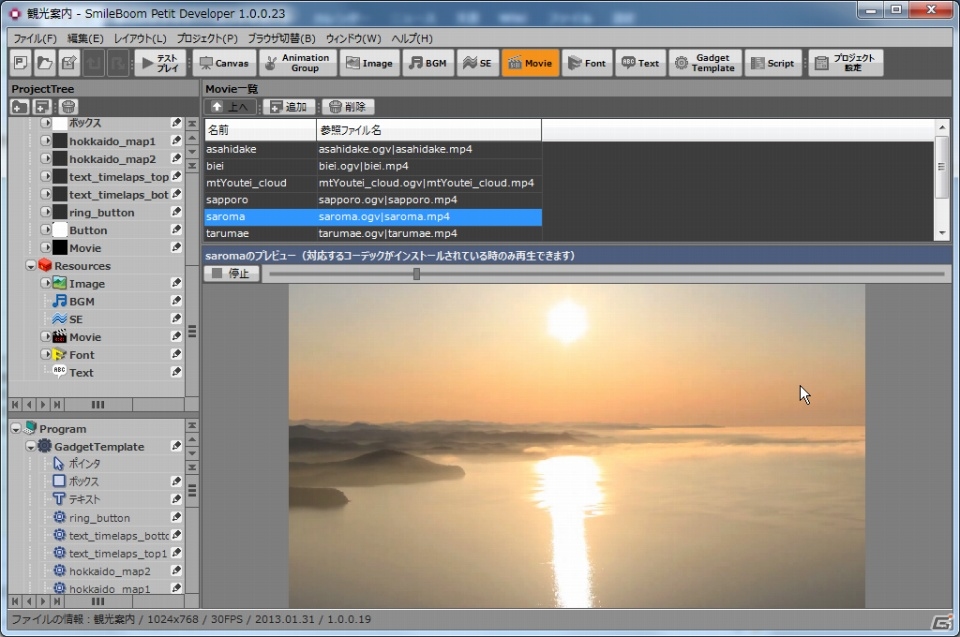
Task: Click the 上へ move-up button
Action: [230, 107]
